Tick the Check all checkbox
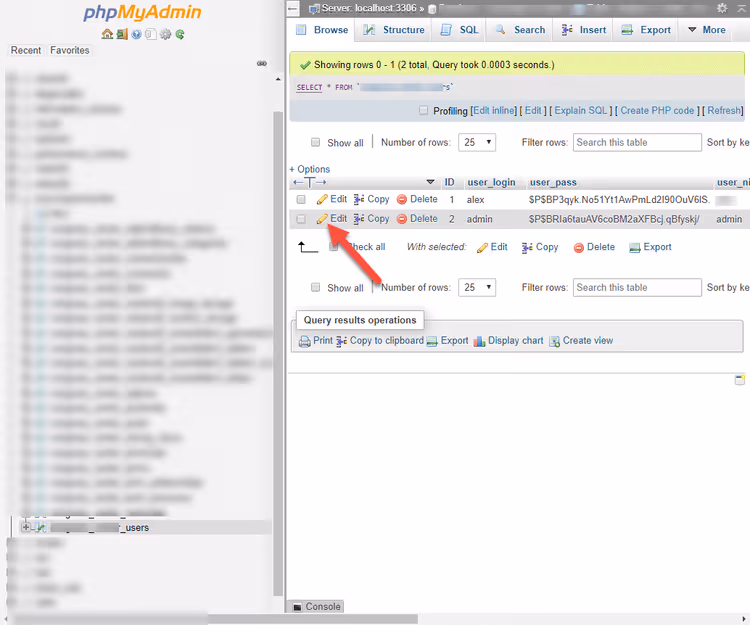The width and height of the screenshot is (750, 625). pyautogui.click(x=334, y=247)
